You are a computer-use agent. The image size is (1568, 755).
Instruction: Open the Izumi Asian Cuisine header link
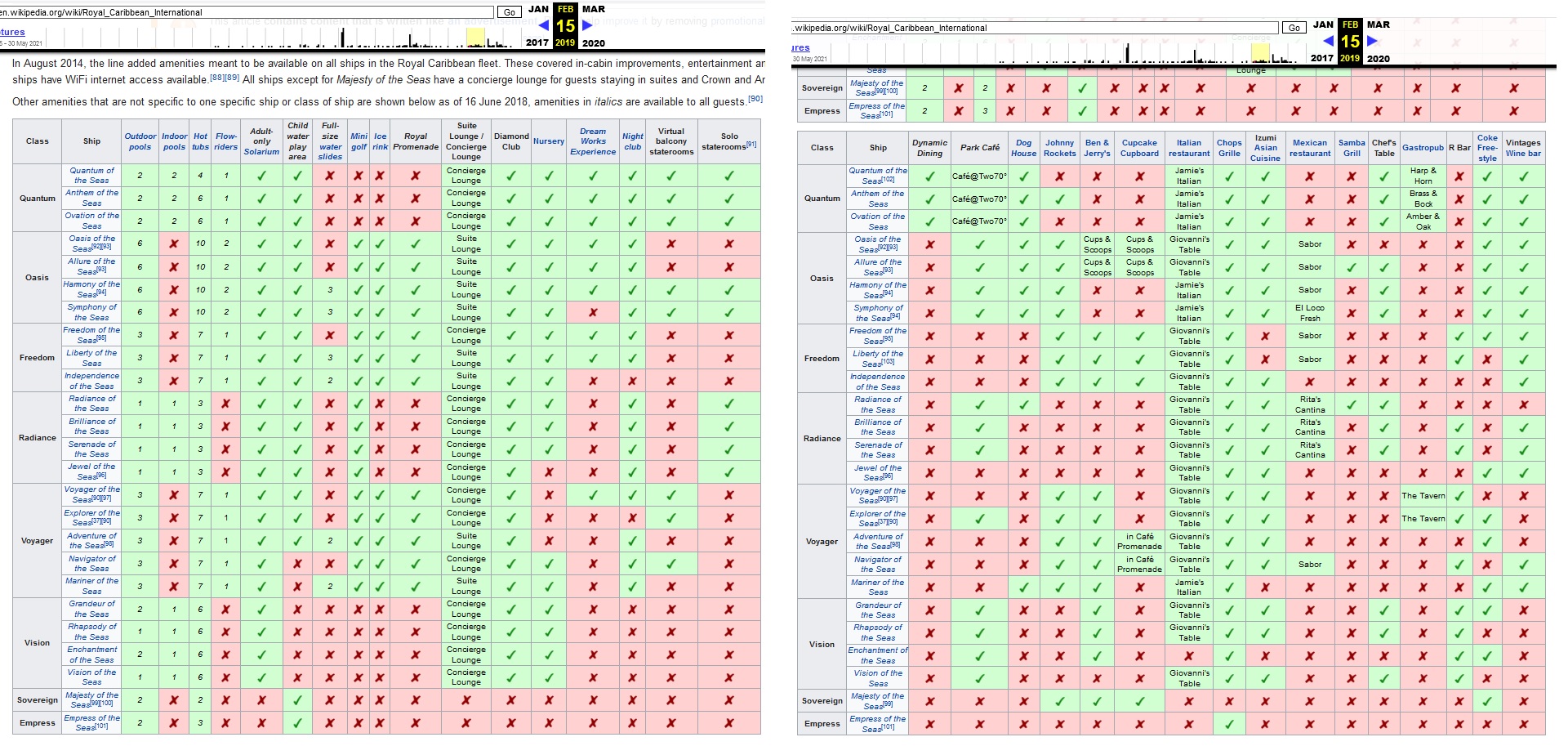(1265, 148)
